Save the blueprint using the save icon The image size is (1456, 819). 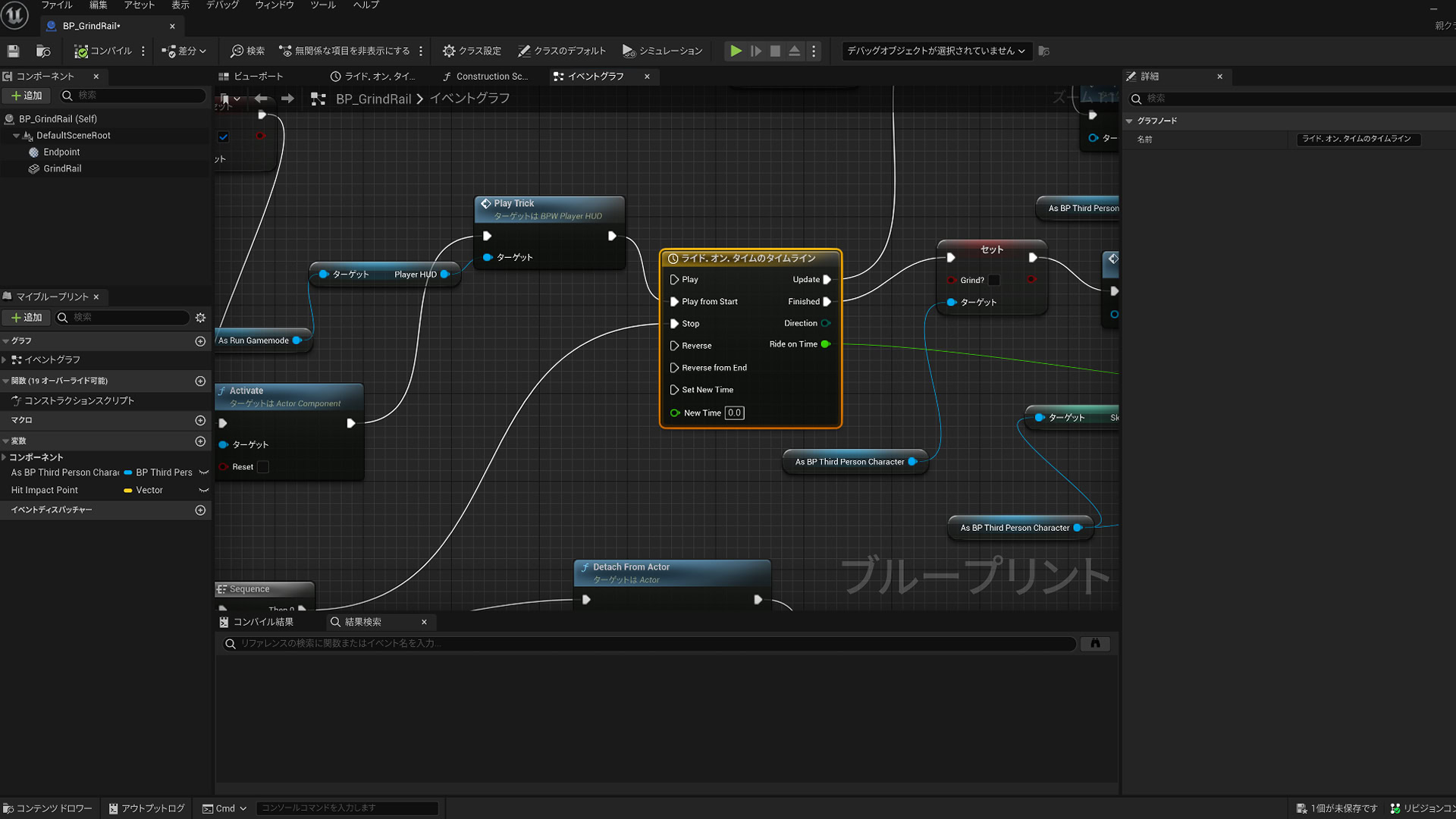pyautogui.click(x=12, y=51)
